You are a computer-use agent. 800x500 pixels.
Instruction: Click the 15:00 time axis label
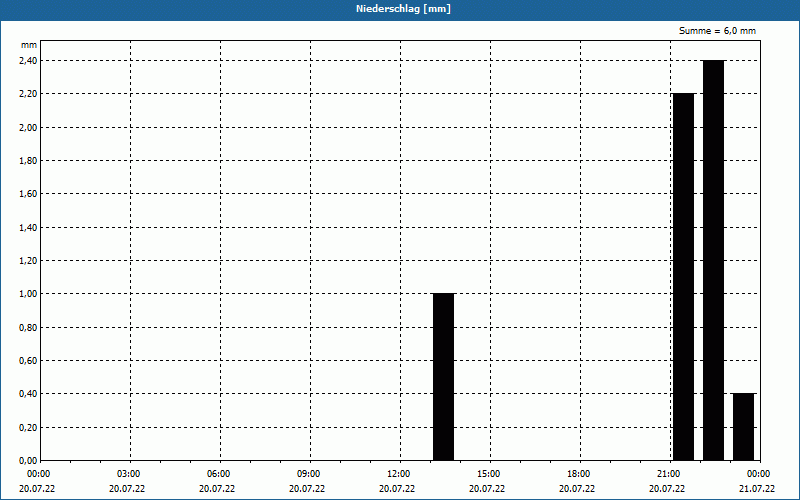(489, 474)
